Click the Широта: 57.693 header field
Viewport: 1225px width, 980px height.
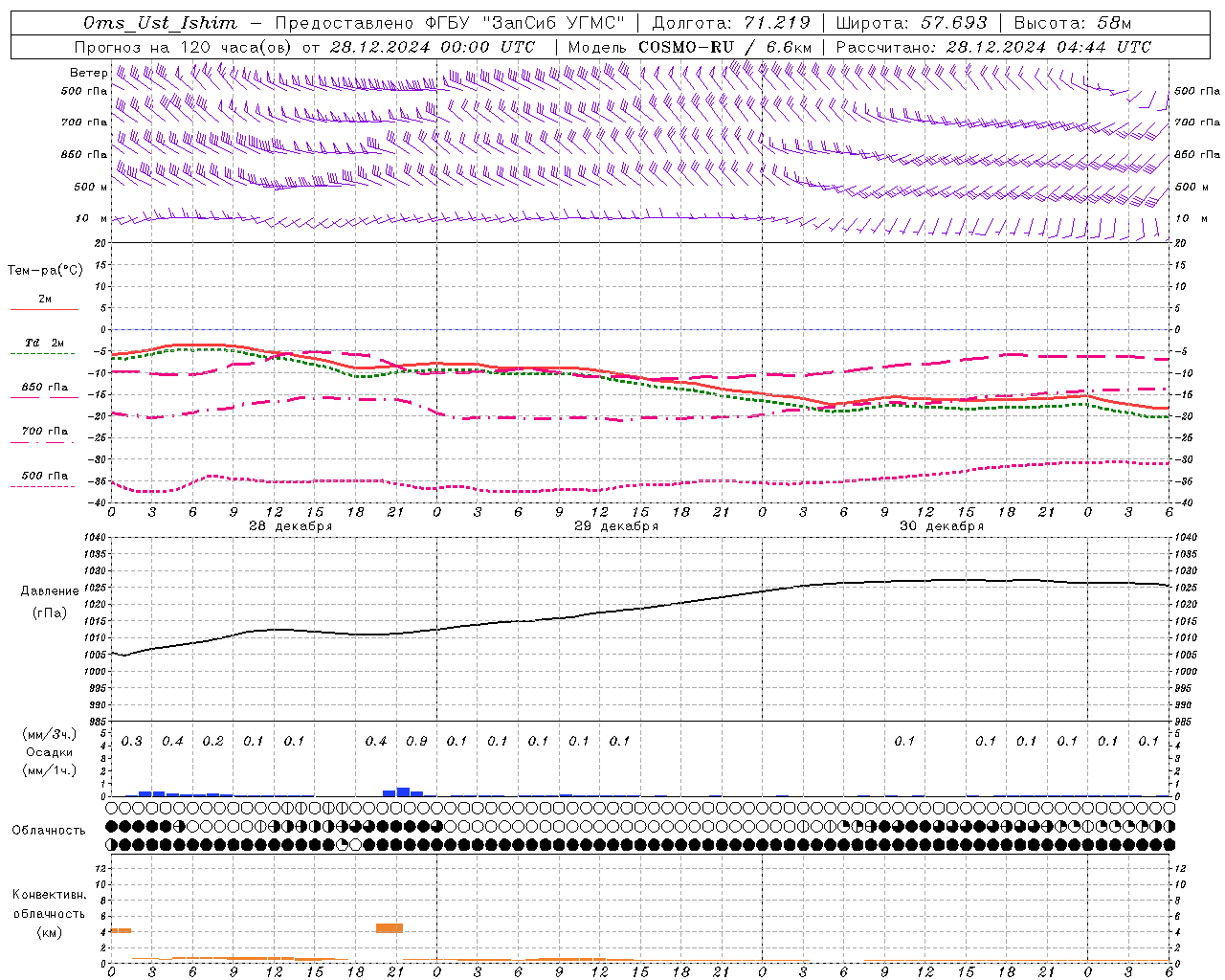coord(911,23)
